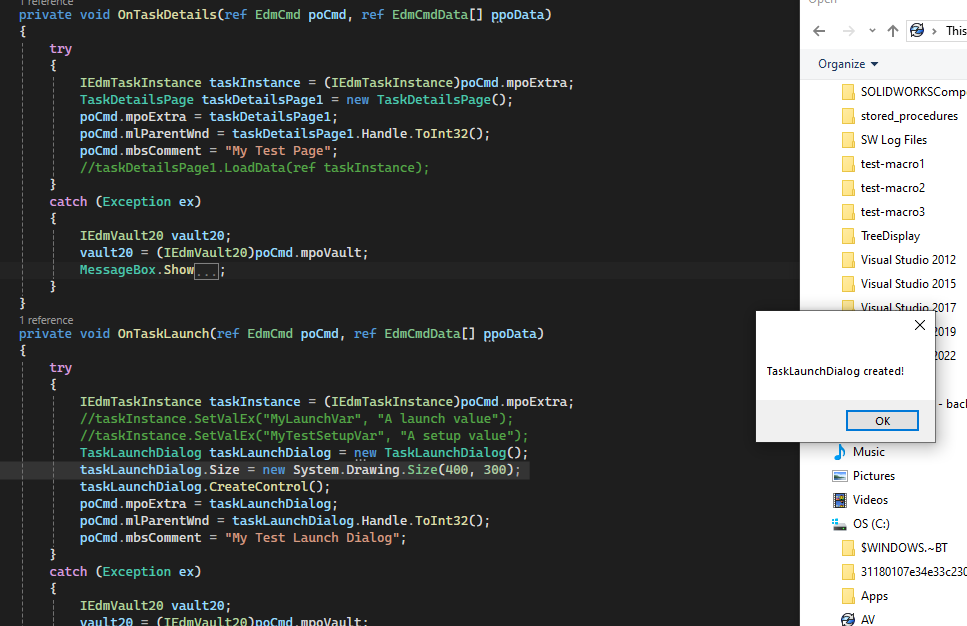Click the commented SetValEx MyLaunchVar line

point(296,419)
